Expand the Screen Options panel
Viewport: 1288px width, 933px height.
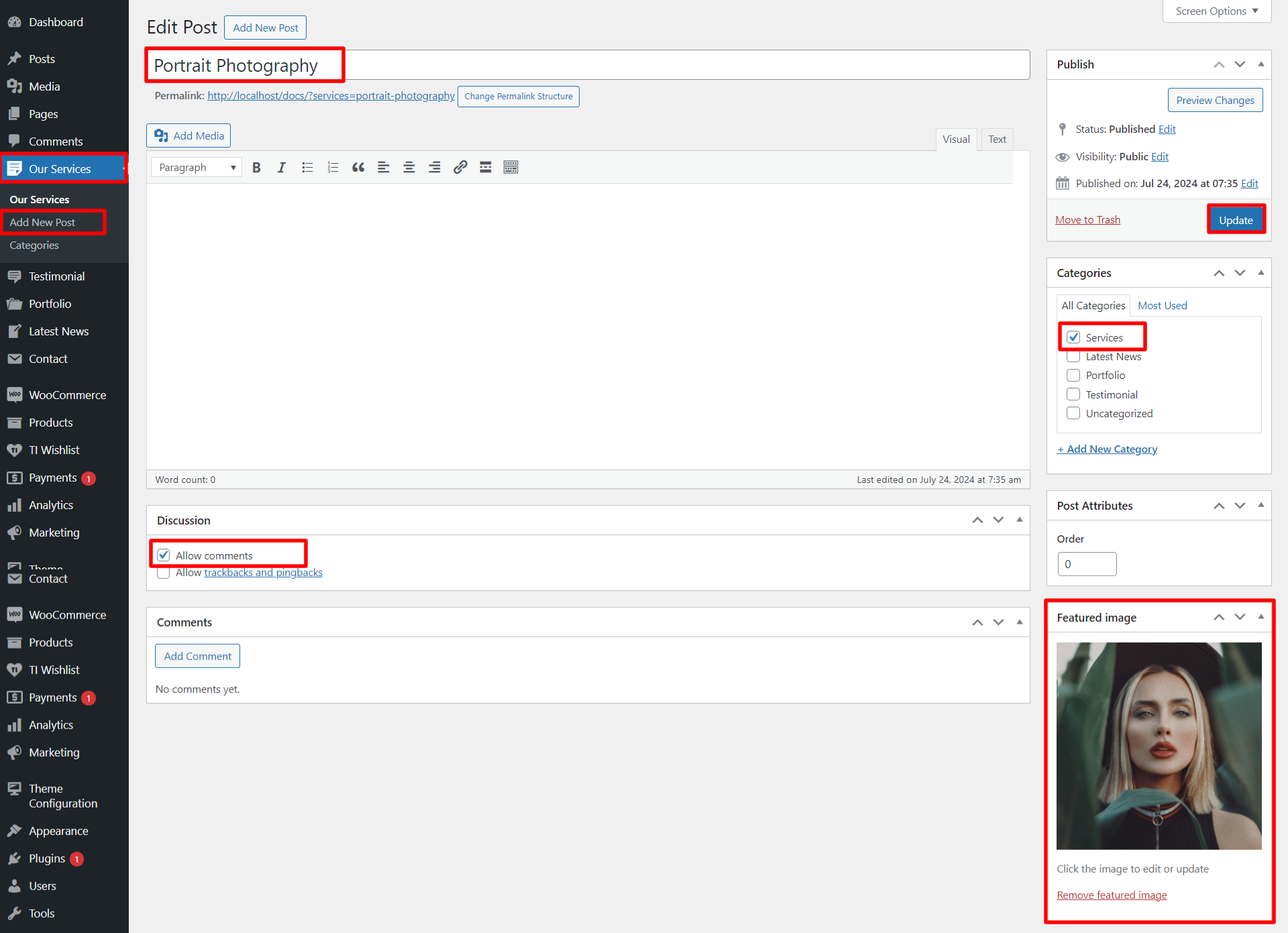pyautogui.click(x=1216, y=11)
